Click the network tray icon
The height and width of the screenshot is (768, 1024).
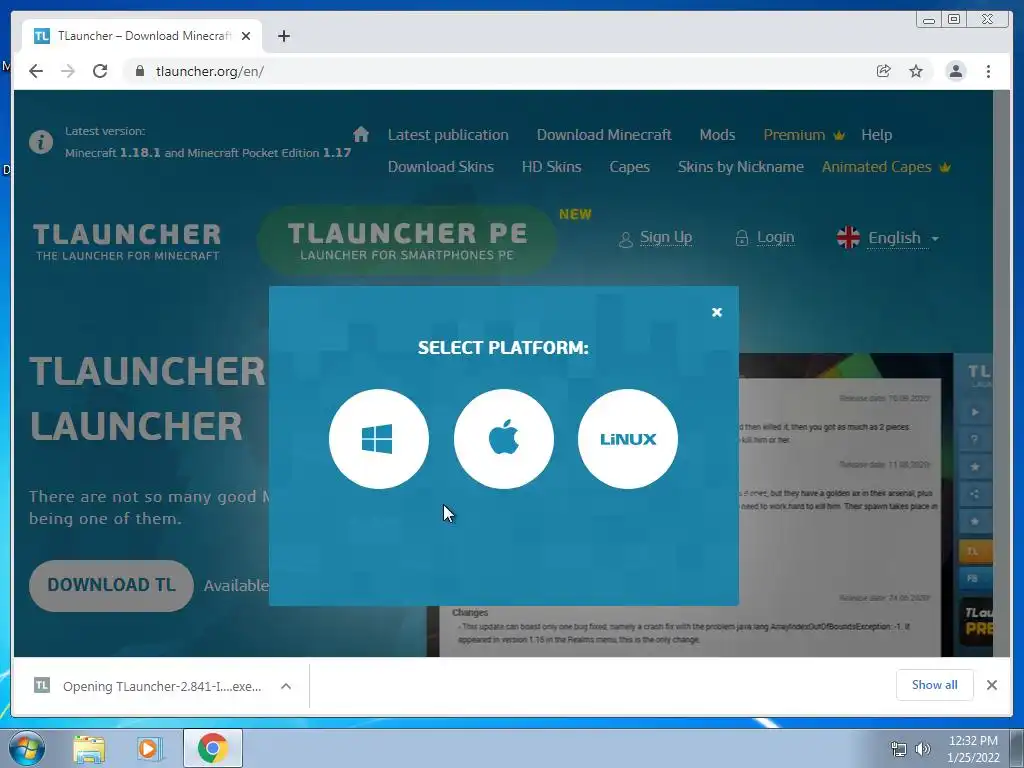pyautogui.click(x=899, y=749)
